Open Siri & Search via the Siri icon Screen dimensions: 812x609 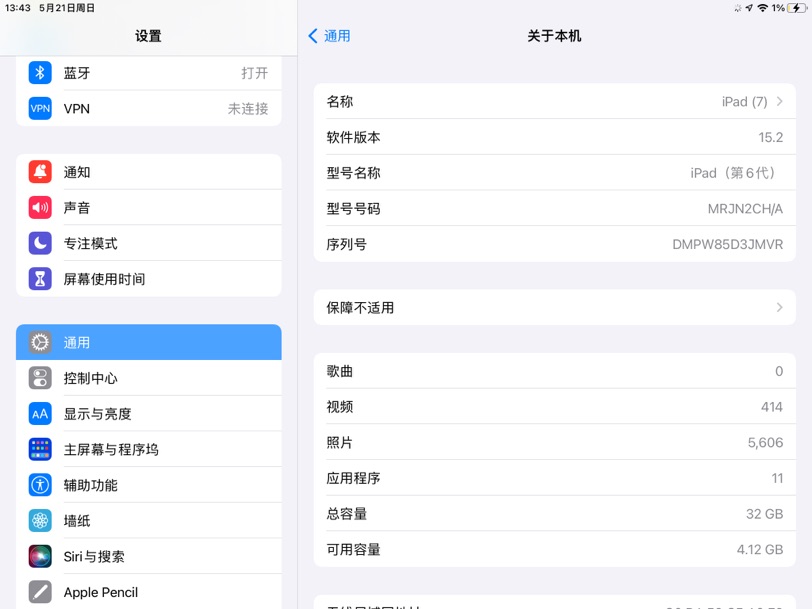point(40,557)
